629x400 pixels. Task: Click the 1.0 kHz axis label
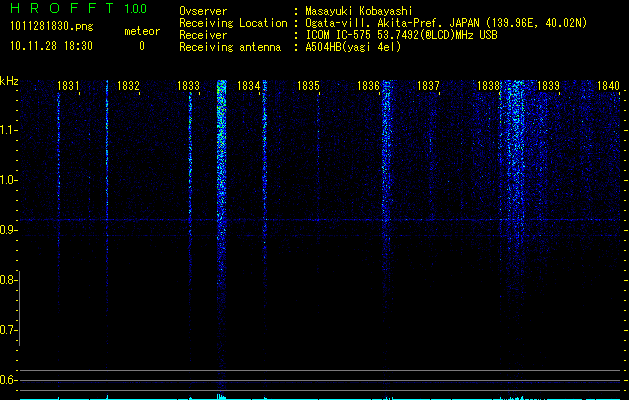(x=8, y=180)
